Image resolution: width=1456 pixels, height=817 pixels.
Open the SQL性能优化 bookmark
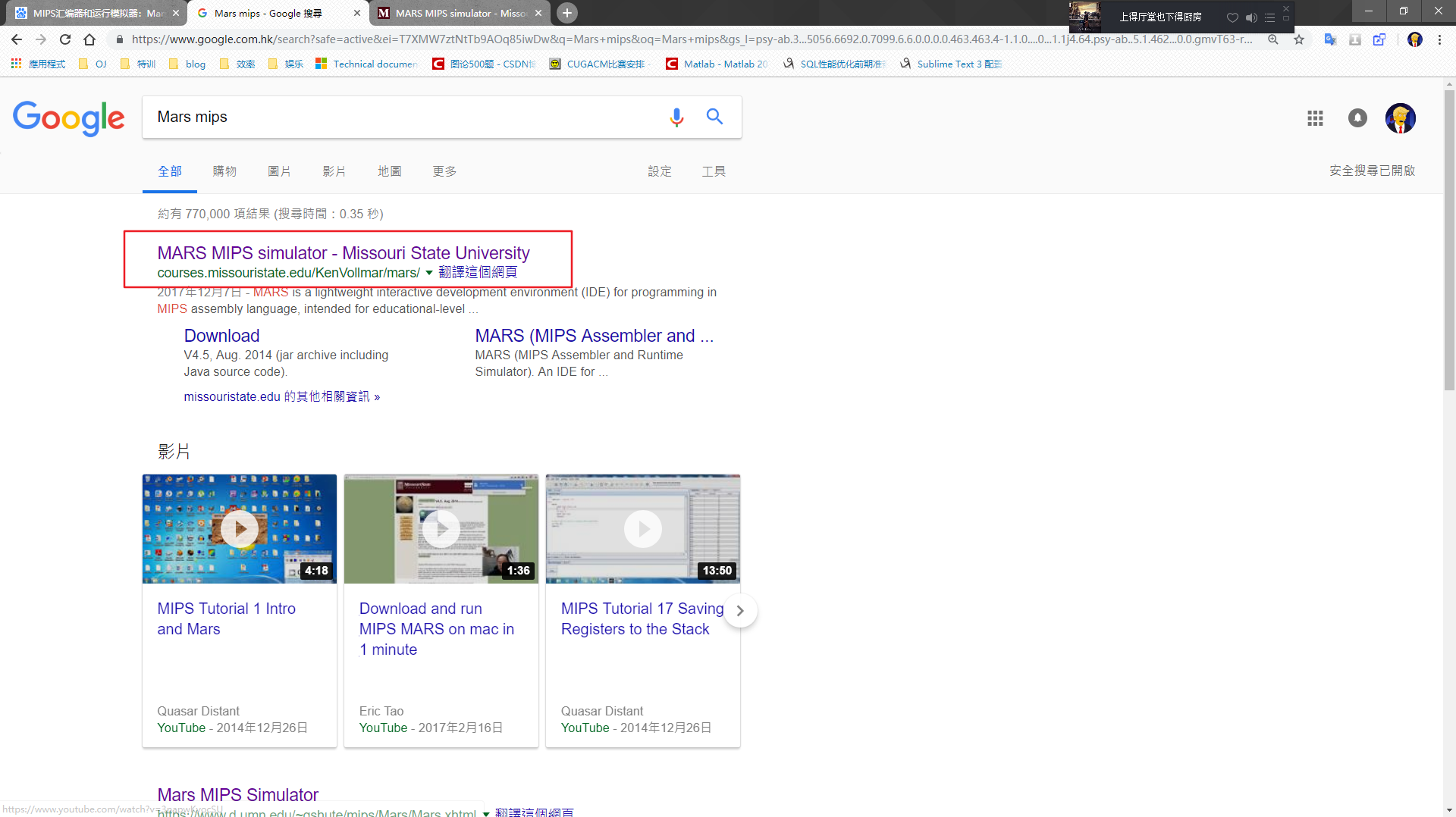click(835, 64)
